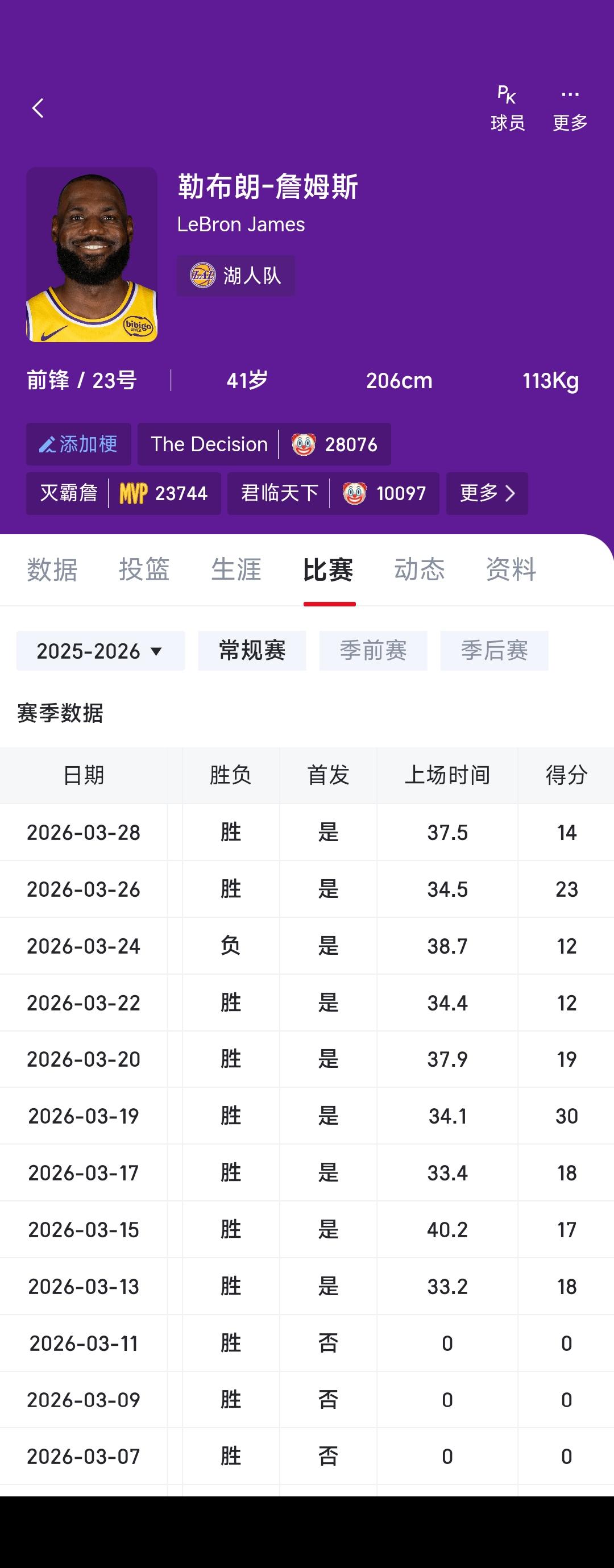
Task: Tap the 2026-03-17 game row date
Action: pyautogui.click(x=84, y=1173)
